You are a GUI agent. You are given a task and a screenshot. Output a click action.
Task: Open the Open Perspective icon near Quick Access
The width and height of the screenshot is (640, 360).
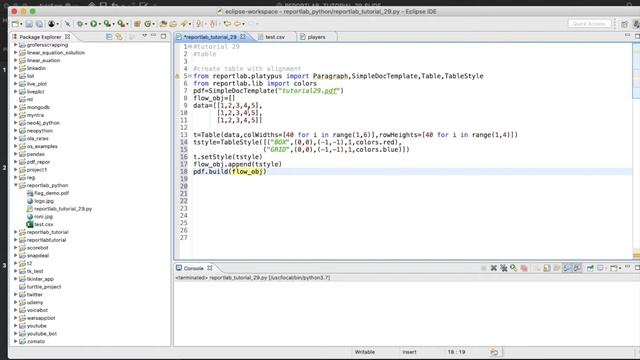click(624, 24)
